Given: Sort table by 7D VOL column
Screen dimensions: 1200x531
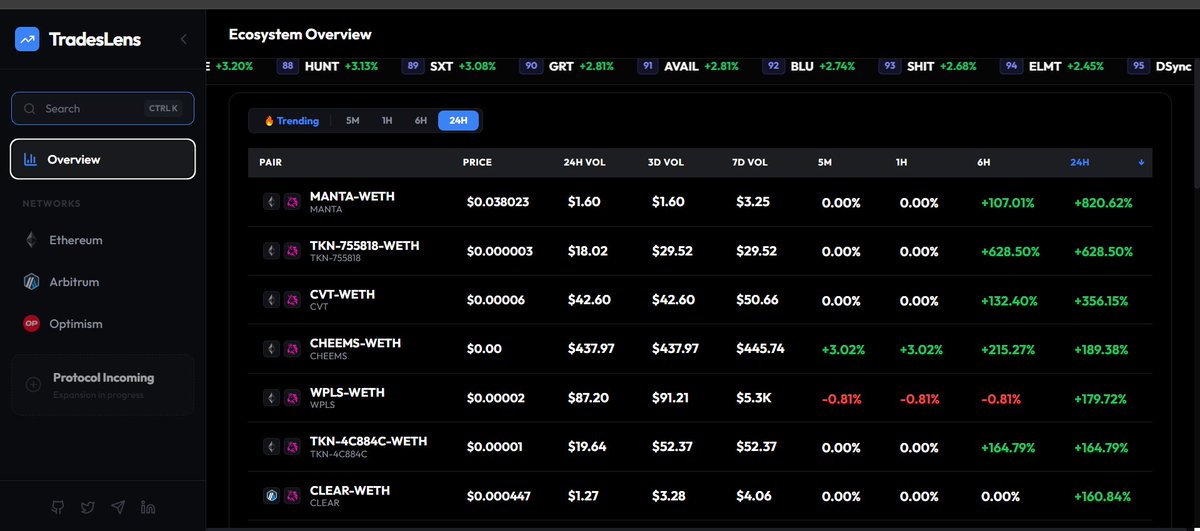Looking at the screenshot, I should click(x=749, y=162).
